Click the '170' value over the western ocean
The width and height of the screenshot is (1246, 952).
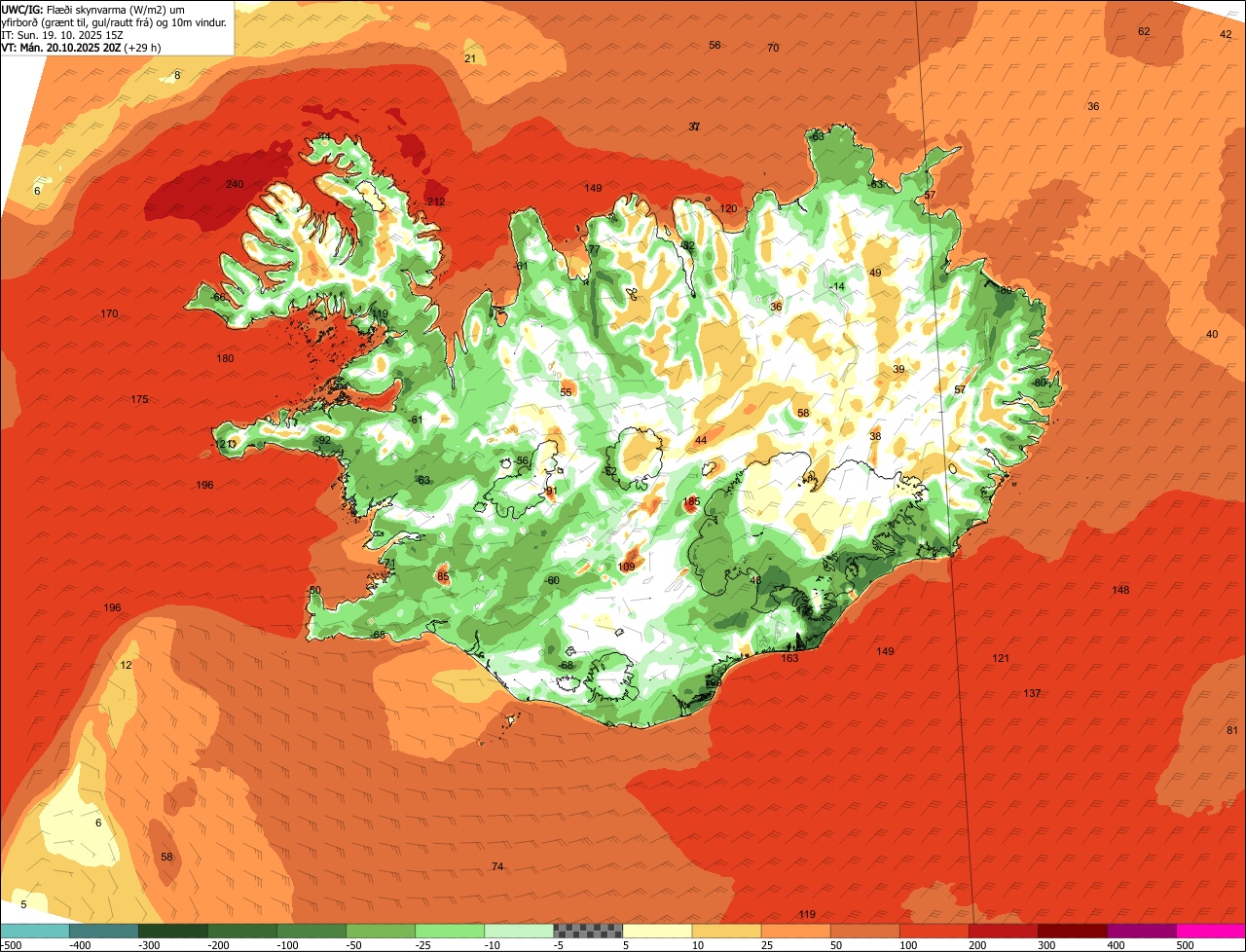click(x=109, y=313)
